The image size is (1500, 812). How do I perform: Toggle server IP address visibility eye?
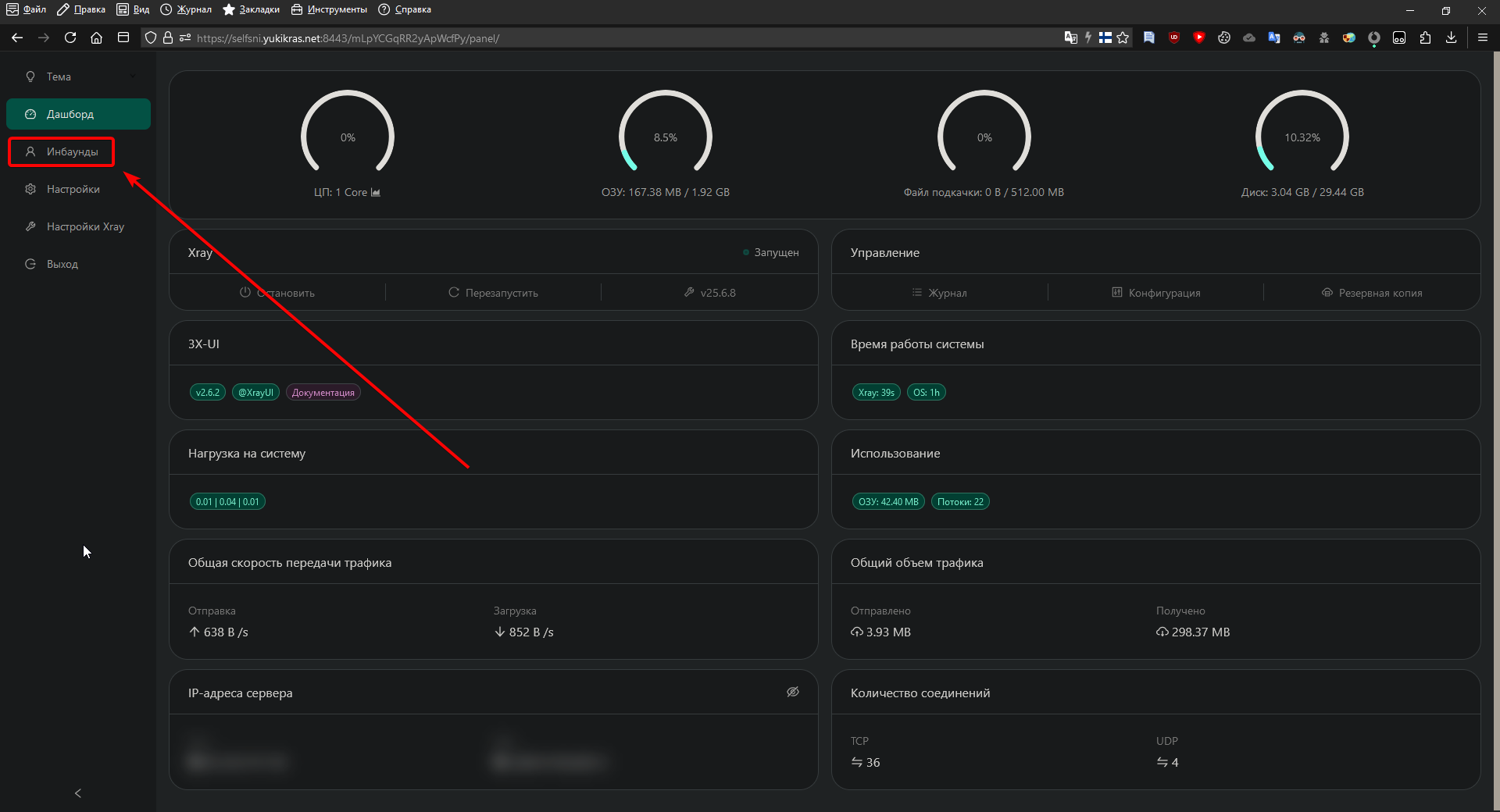click(792, 692)
